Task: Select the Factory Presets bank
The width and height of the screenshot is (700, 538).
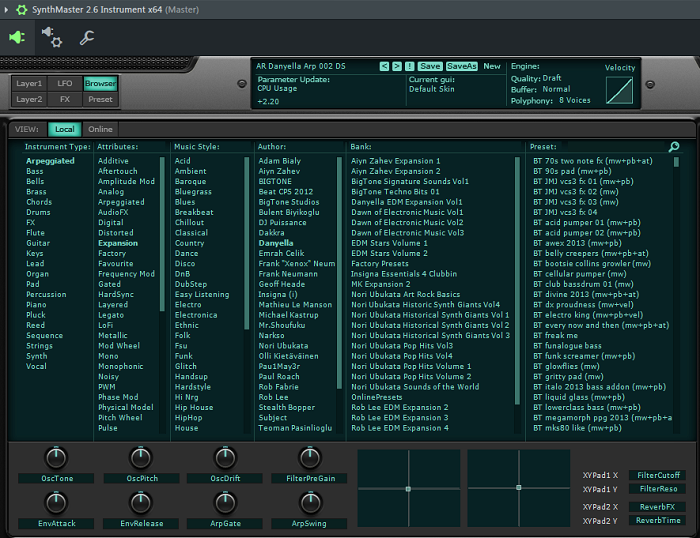Action: (379, 263)
